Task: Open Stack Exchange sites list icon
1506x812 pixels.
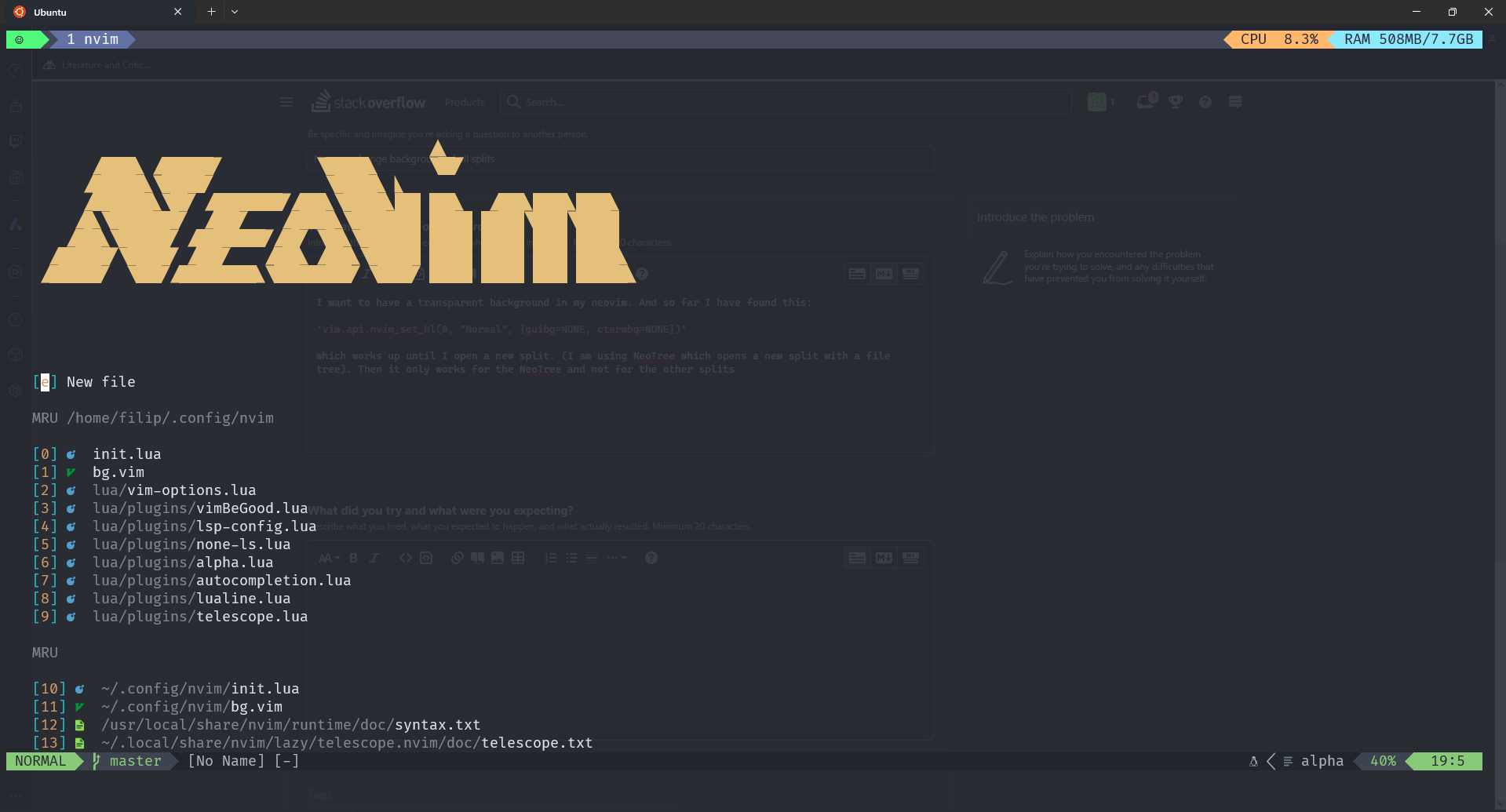Action: pos(1235,102)
